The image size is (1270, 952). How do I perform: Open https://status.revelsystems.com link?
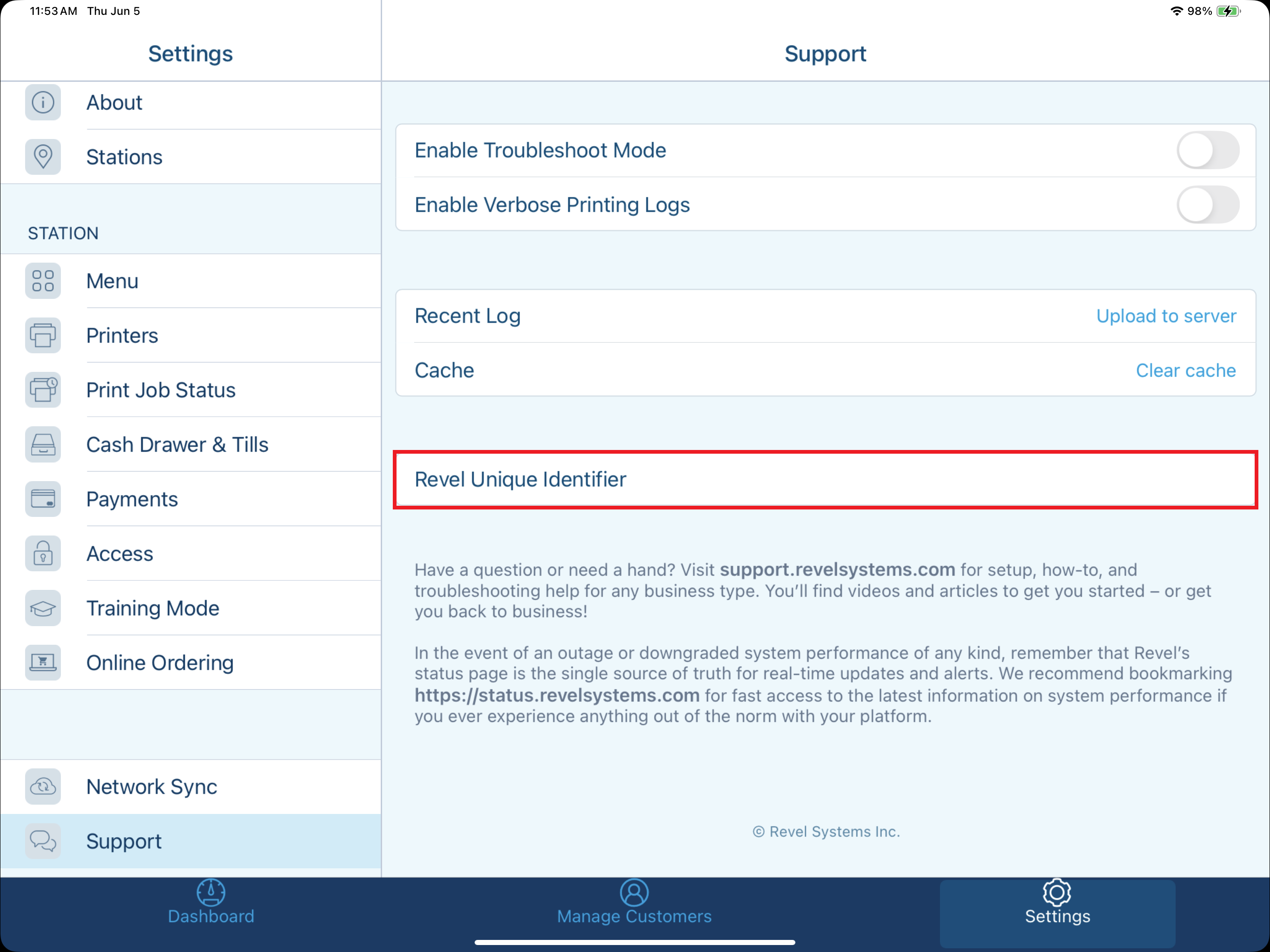click(557, 695)
